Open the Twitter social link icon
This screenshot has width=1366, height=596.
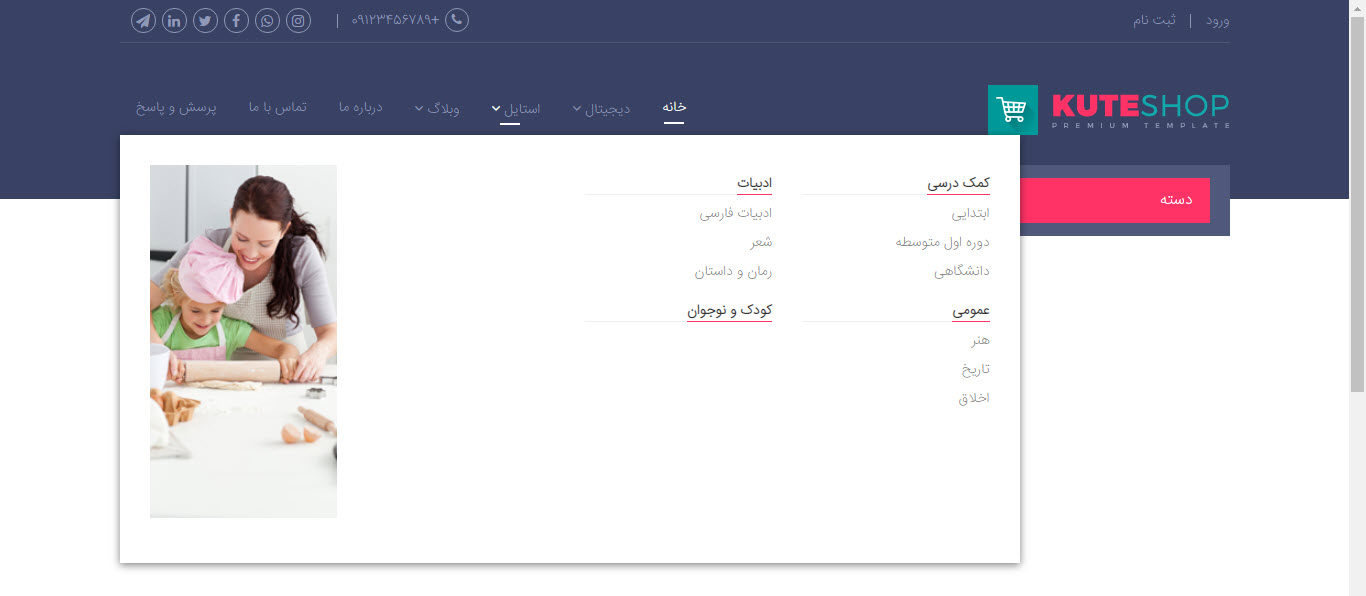pos(205,20)
